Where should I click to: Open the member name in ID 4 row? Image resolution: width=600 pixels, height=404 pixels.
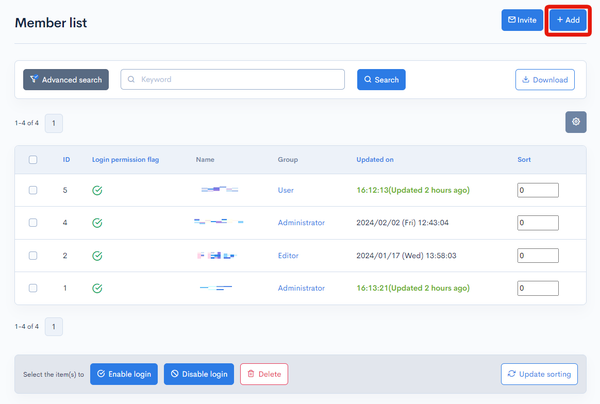218,222
